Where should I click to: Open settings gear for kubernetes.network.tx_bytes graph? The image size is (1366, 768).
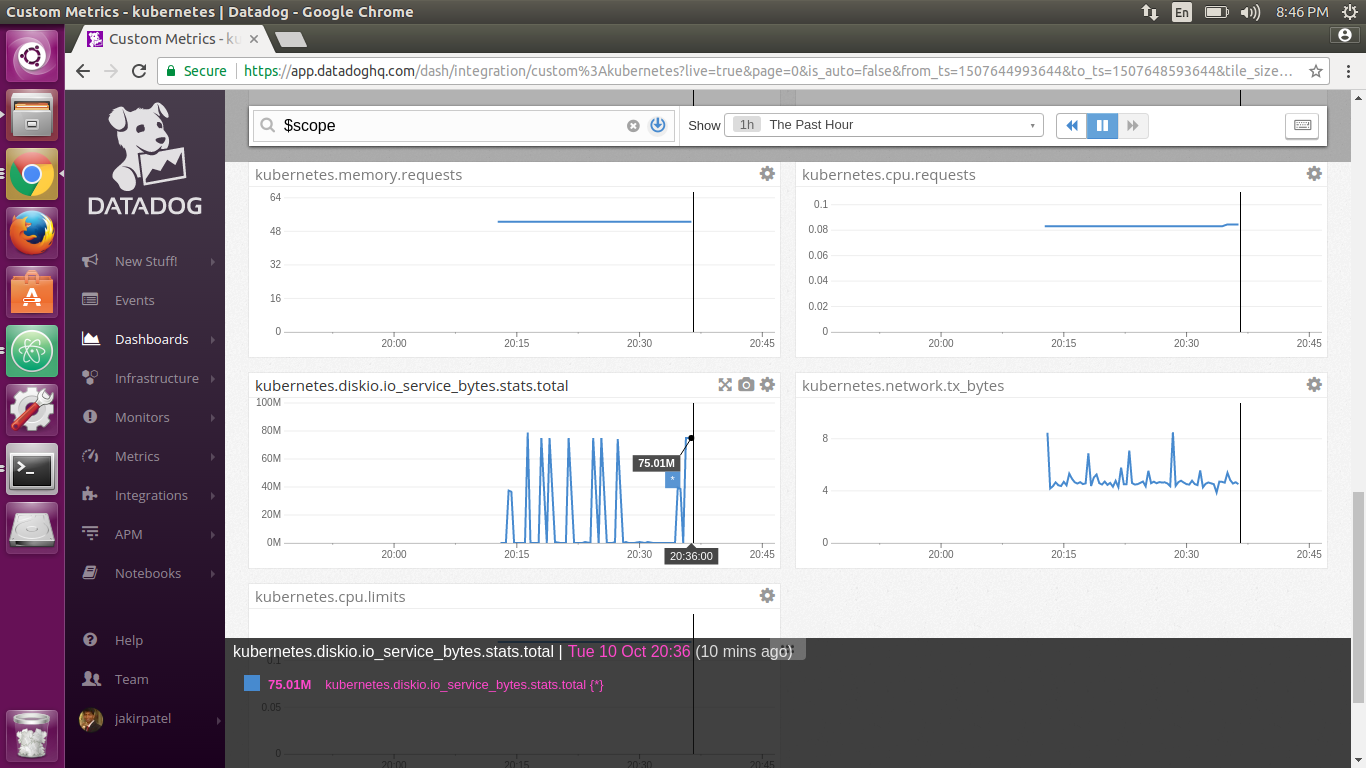(x=1314, y=385)
